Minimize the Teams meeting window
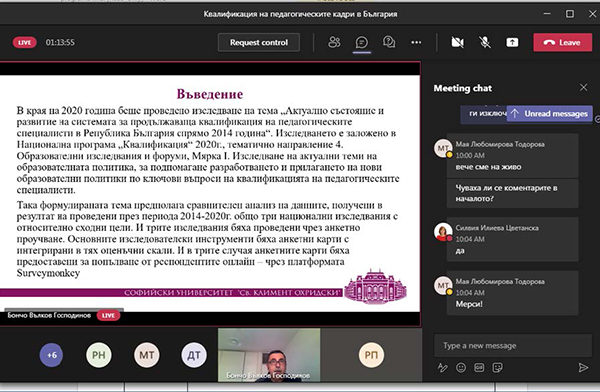 tap(547, 14)
